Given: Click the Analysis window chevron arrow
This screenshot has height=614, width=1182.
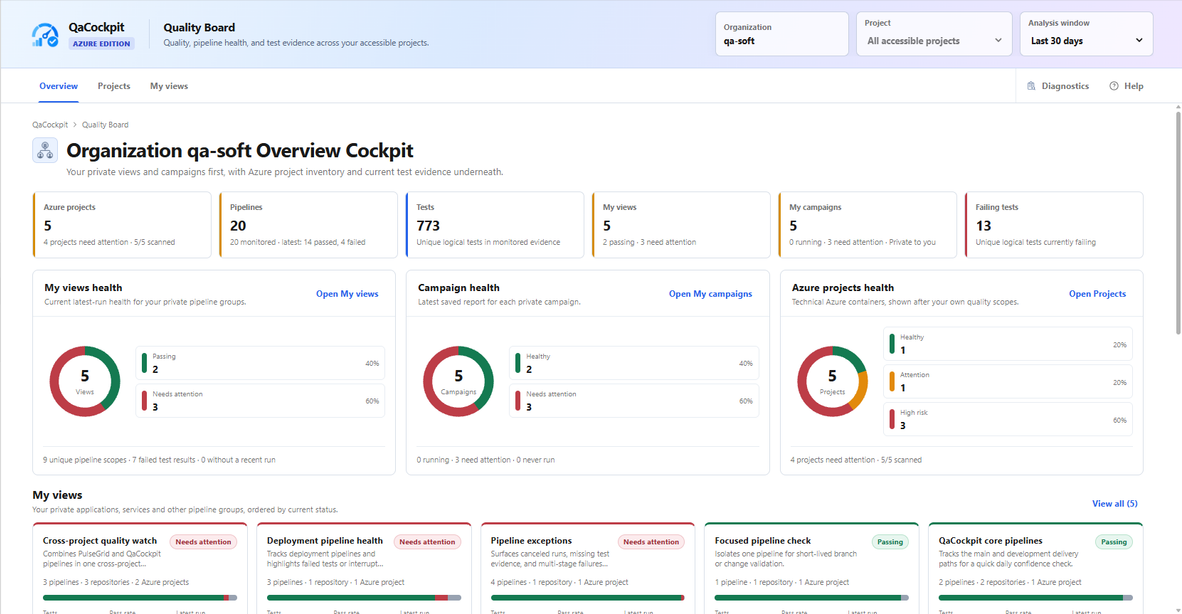Looking at the screenshot, I should coord(1139,41).
